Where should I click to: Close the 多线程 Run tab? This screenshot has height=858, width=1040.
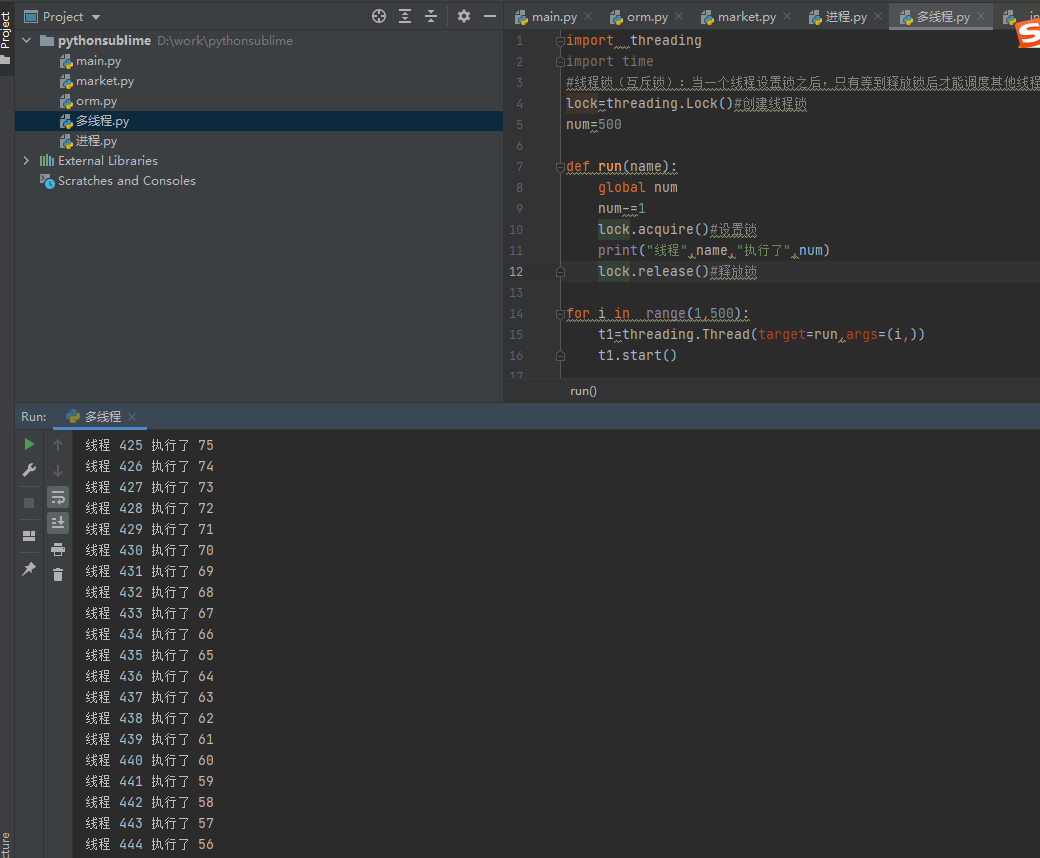pos(132,417)
